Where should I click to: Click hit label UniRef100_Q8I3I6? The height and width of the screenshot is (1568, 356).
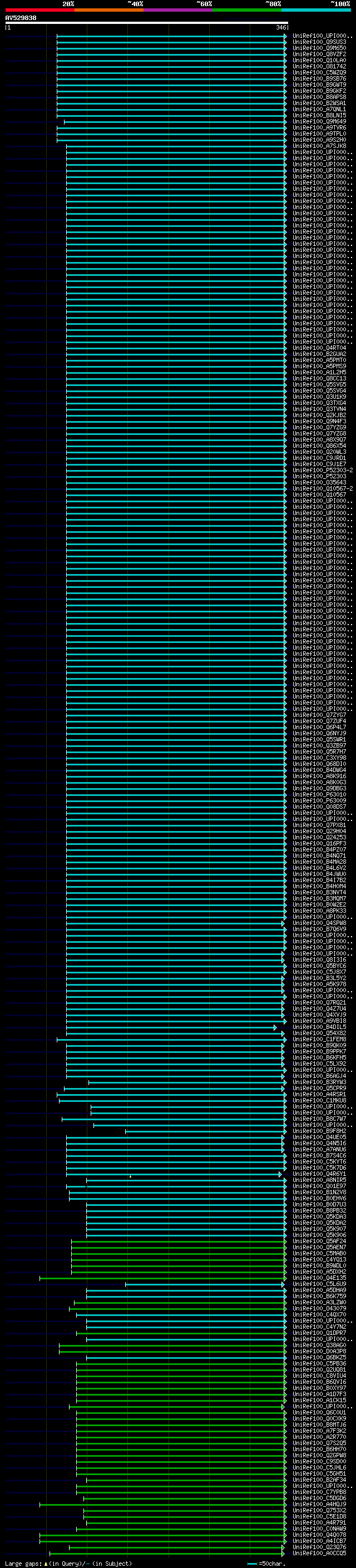coord(319,960)
